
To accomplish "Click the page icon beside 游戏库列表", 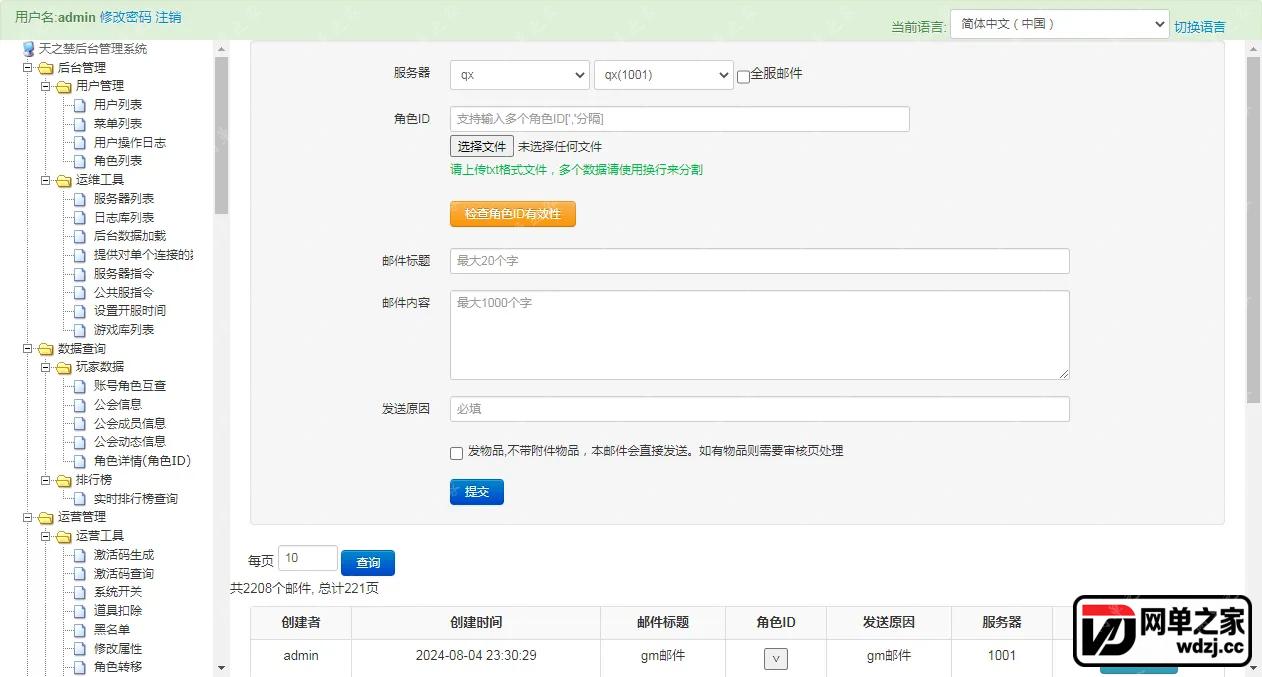I will pos(81,330).
